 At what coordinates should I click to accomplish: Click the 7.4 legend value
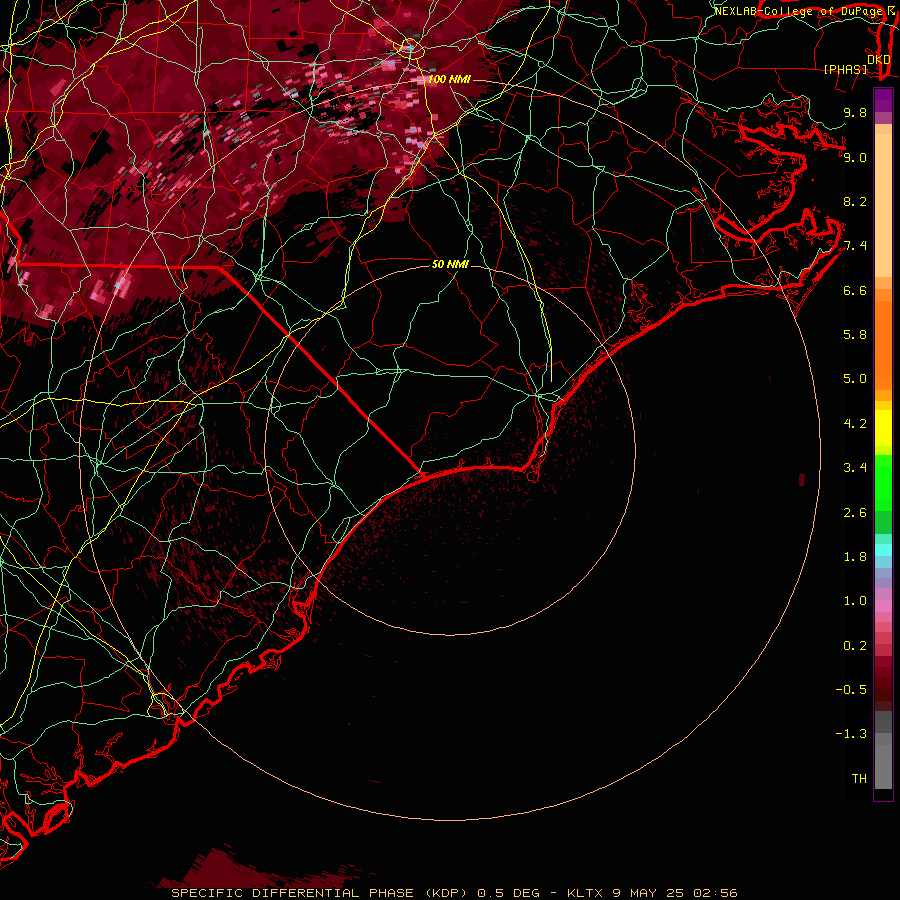855,246
